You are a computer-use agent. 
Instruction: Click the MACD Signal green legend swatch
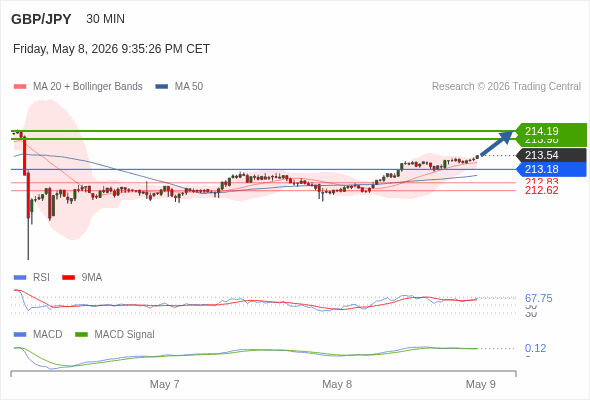pyautogui.click(x=81, y=335)
